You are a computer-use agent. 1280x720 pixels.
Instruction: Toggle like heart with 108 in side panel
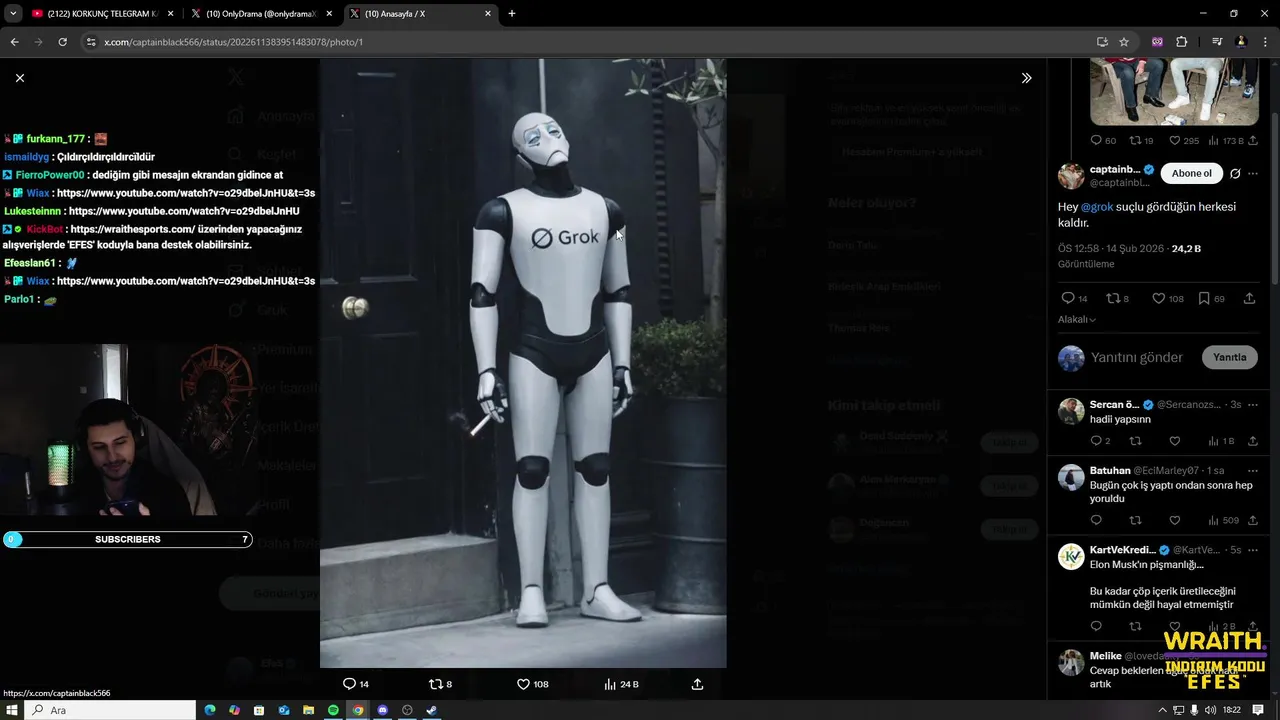point(1167,298)
